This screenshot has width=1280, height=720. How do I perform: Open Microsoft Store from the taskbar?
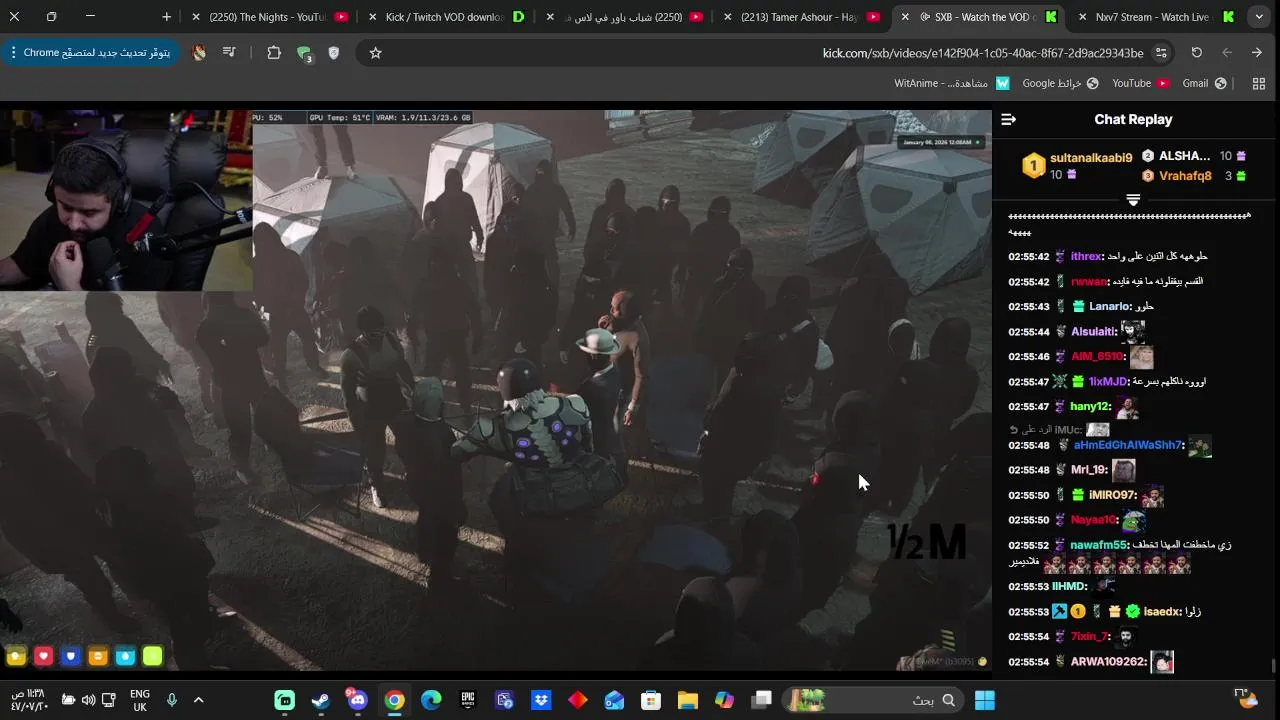(651, 700)
